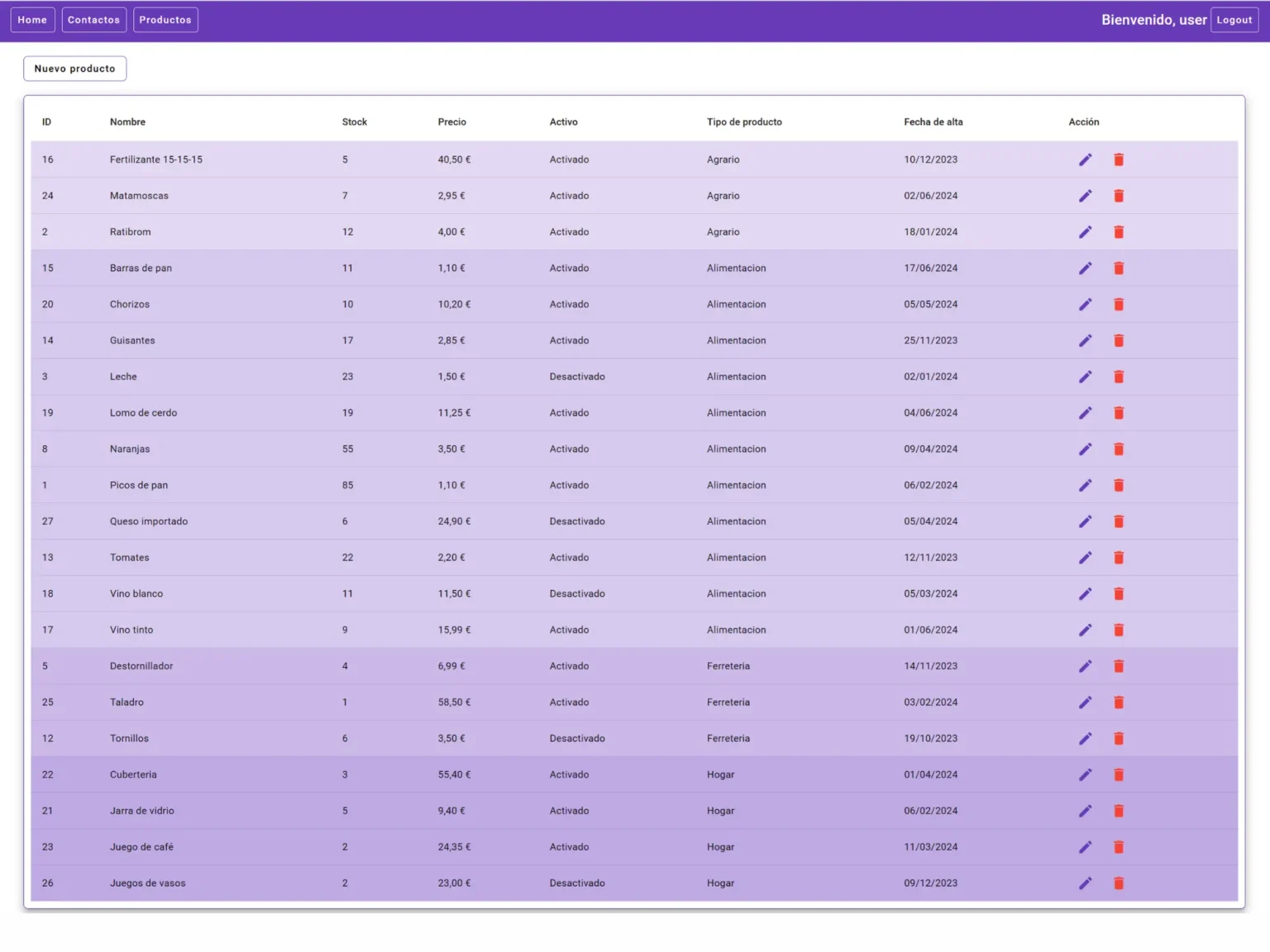This screenshot has width=1270, height=952.
Task: Delete the Juegos de vasos row
Action: click(x=1119, y=883)
